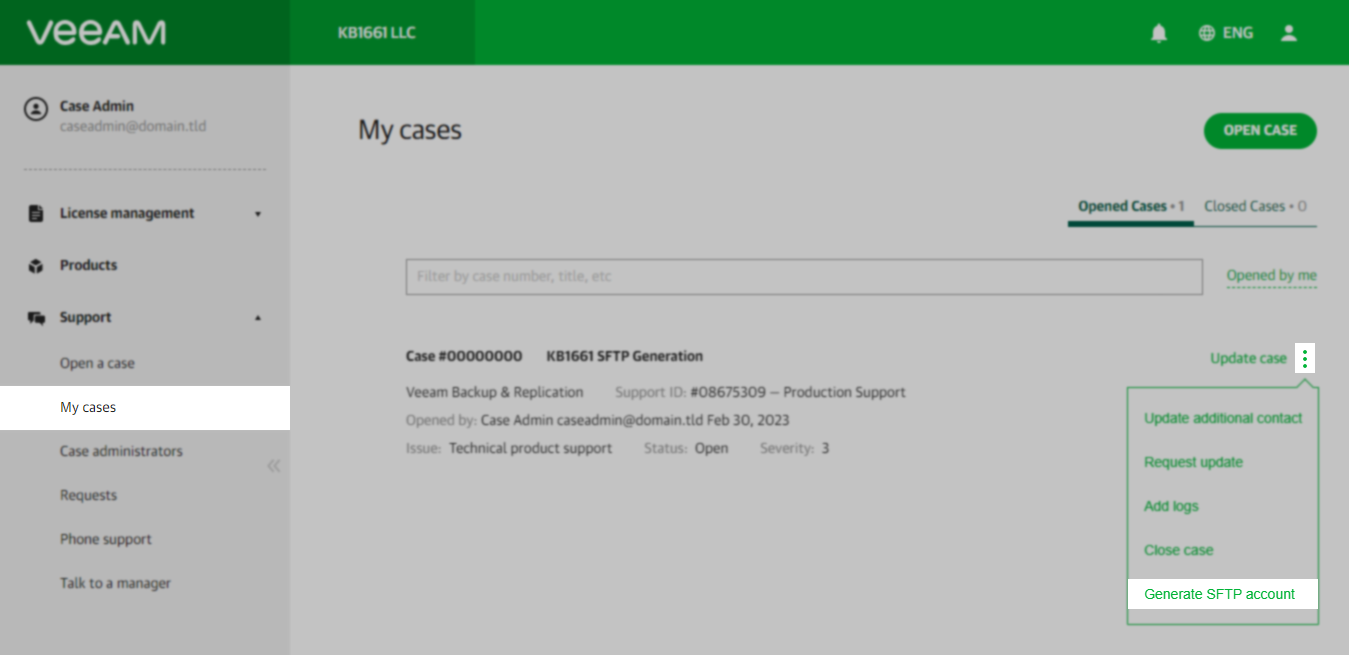The width and height of the screenshot is (1349, 655).
Task: Open the three-dot case actions menu
Action: (1305, 358)
